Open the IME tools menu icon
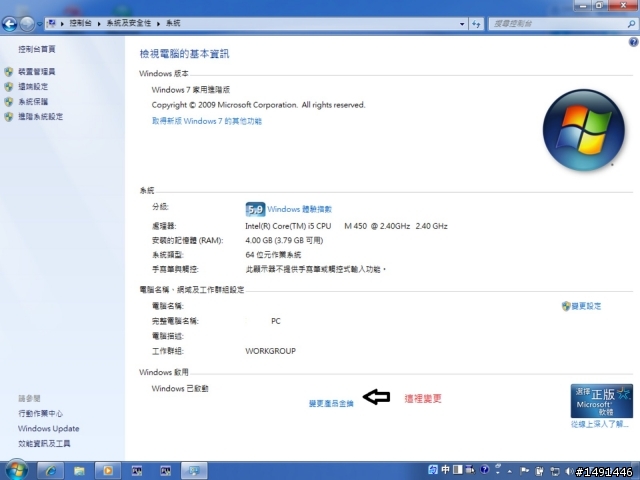The image size is (640, 480). [470, 470]
